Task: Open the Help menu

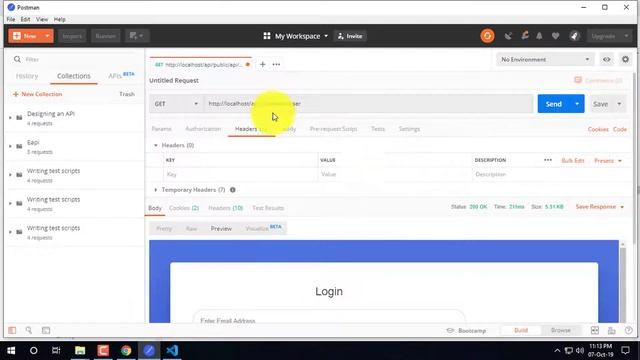Action: pos(60,19)
